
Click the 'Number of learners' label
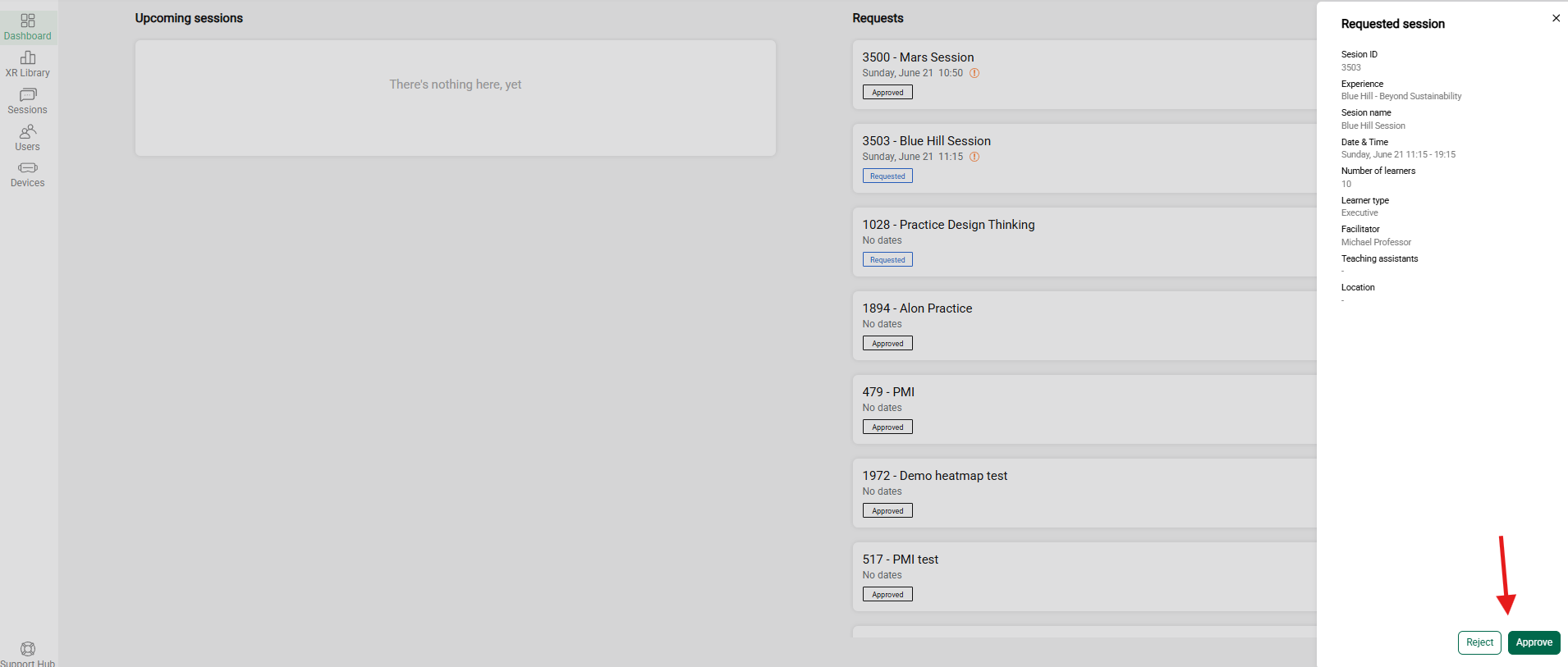tap(1378, 171)
